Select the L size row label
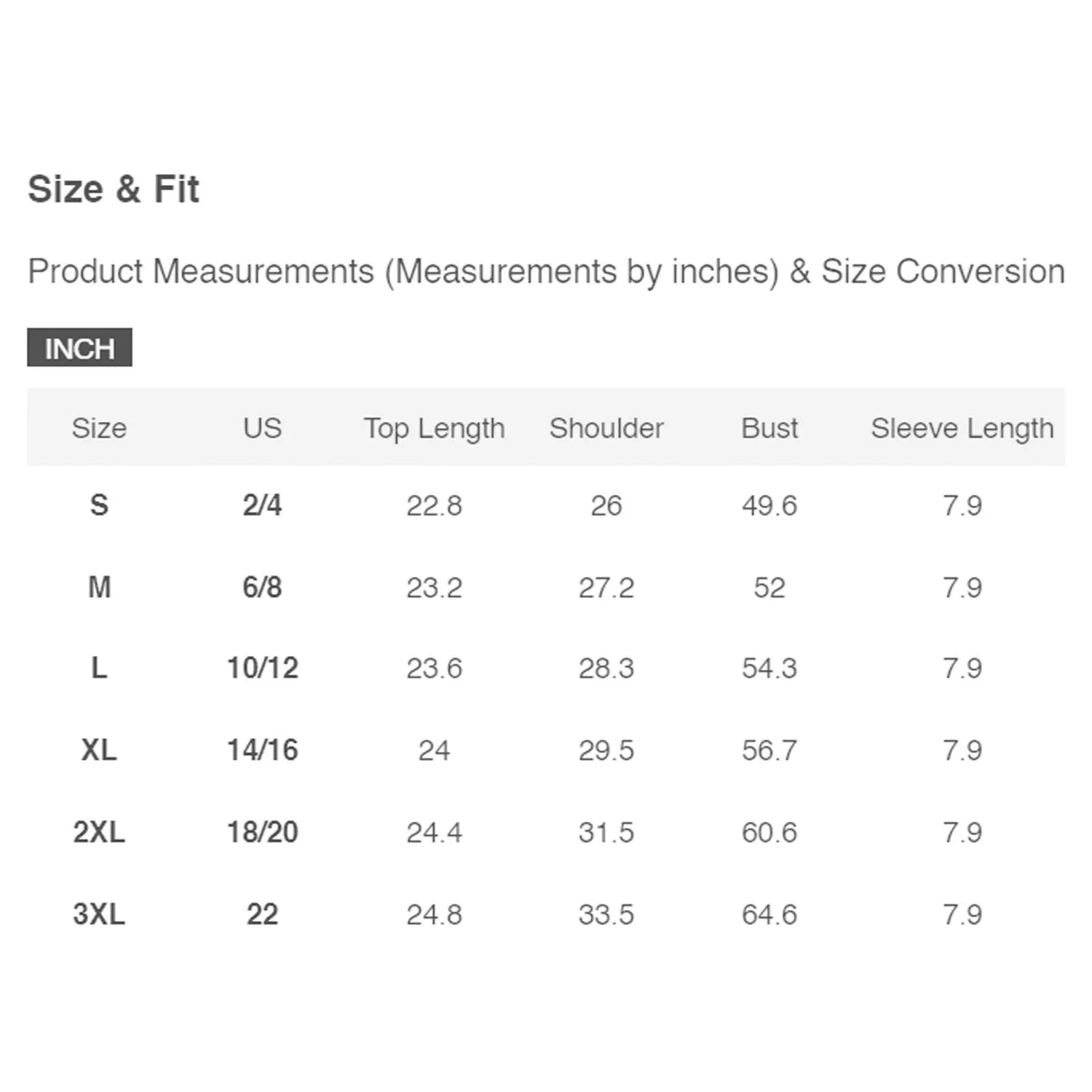Viewport: 1092px width, 1092px height. click(x=99, y=668)
